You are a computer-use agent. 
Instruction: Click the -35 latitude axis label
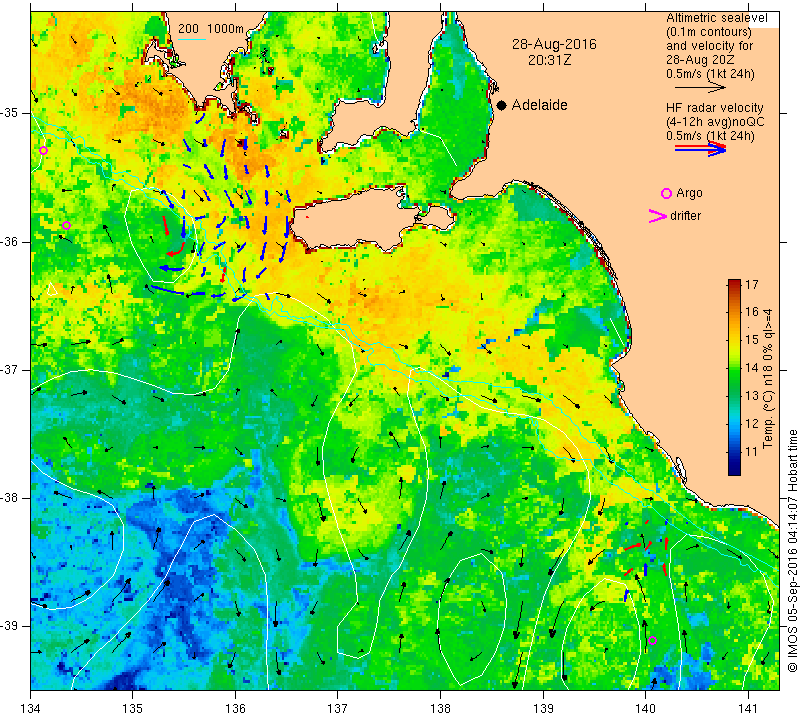point(9,113)
